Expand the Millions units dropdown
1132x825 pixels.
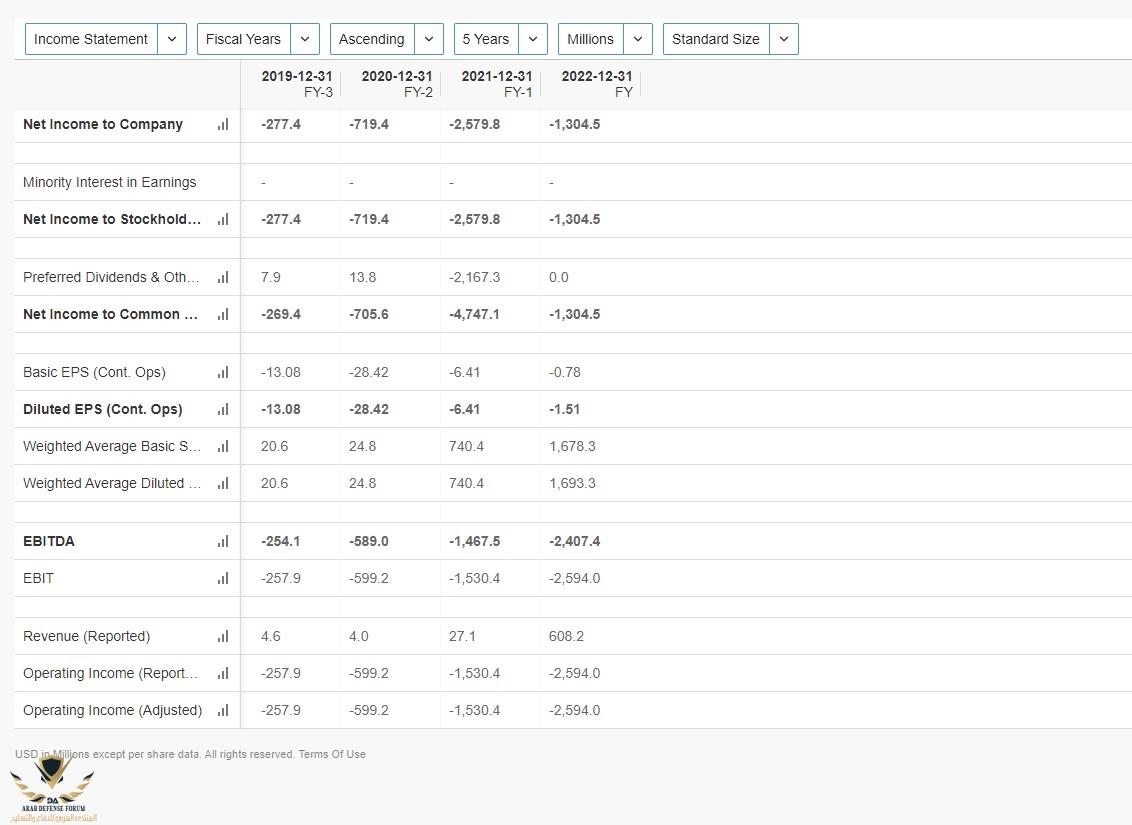(605, 39)
